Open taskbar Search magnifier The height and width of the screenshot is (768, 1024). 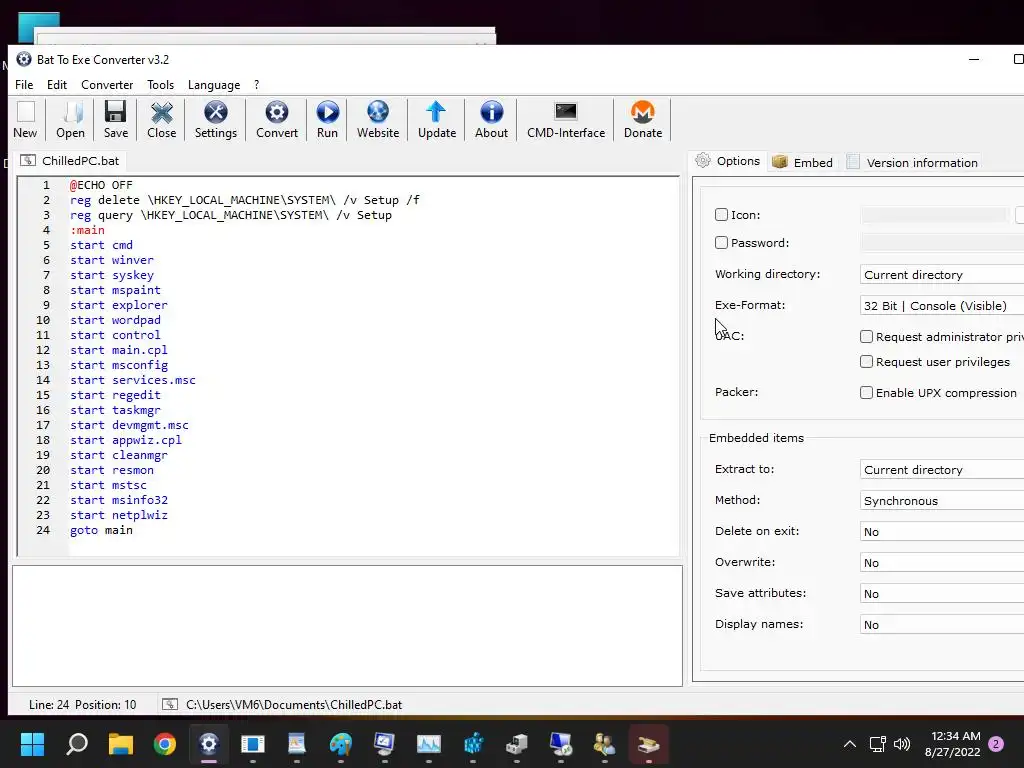click(77, 744)
